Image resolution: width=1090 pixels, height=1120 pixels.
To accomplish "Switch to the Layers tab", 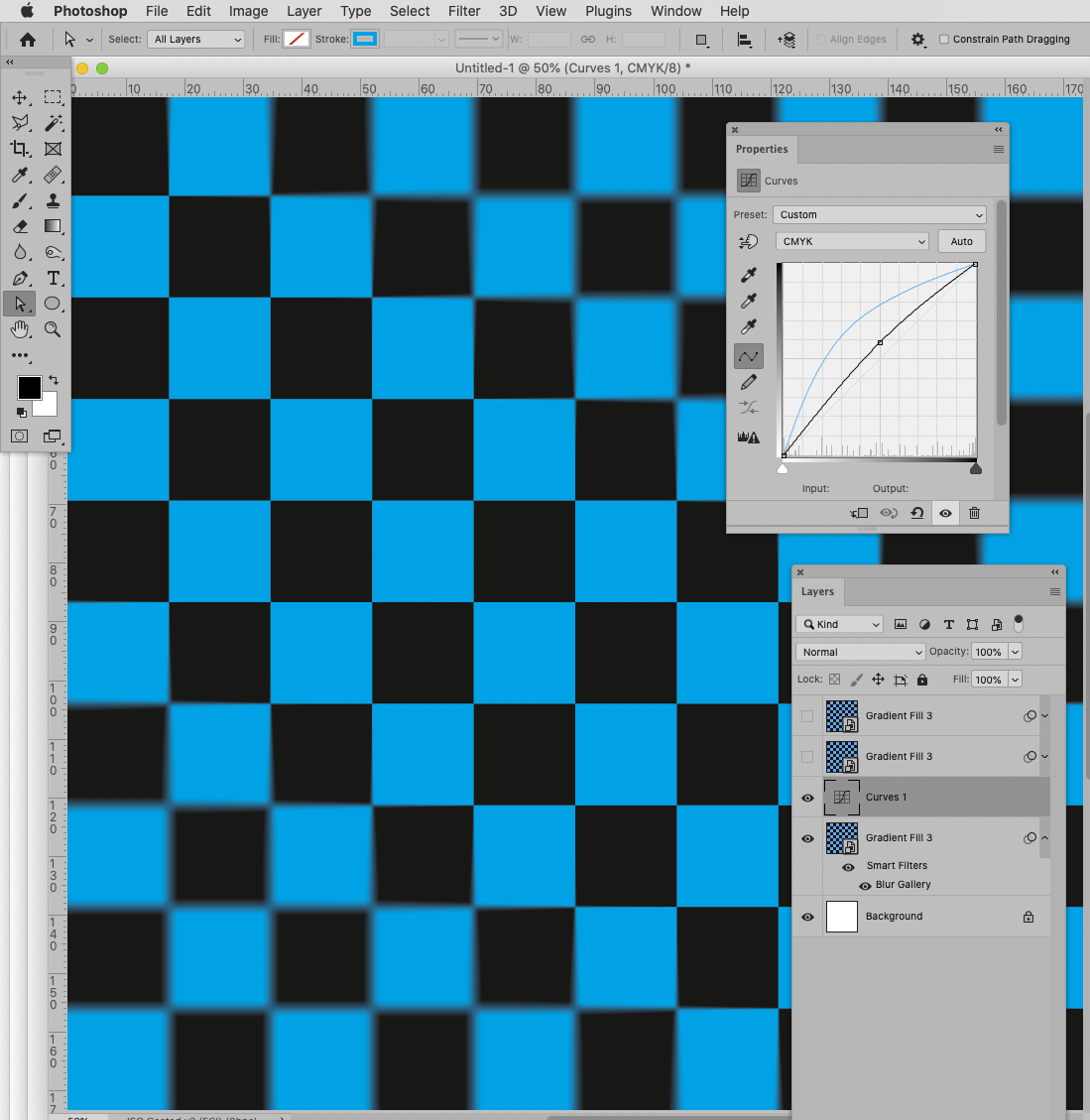I will pos(817,591).
